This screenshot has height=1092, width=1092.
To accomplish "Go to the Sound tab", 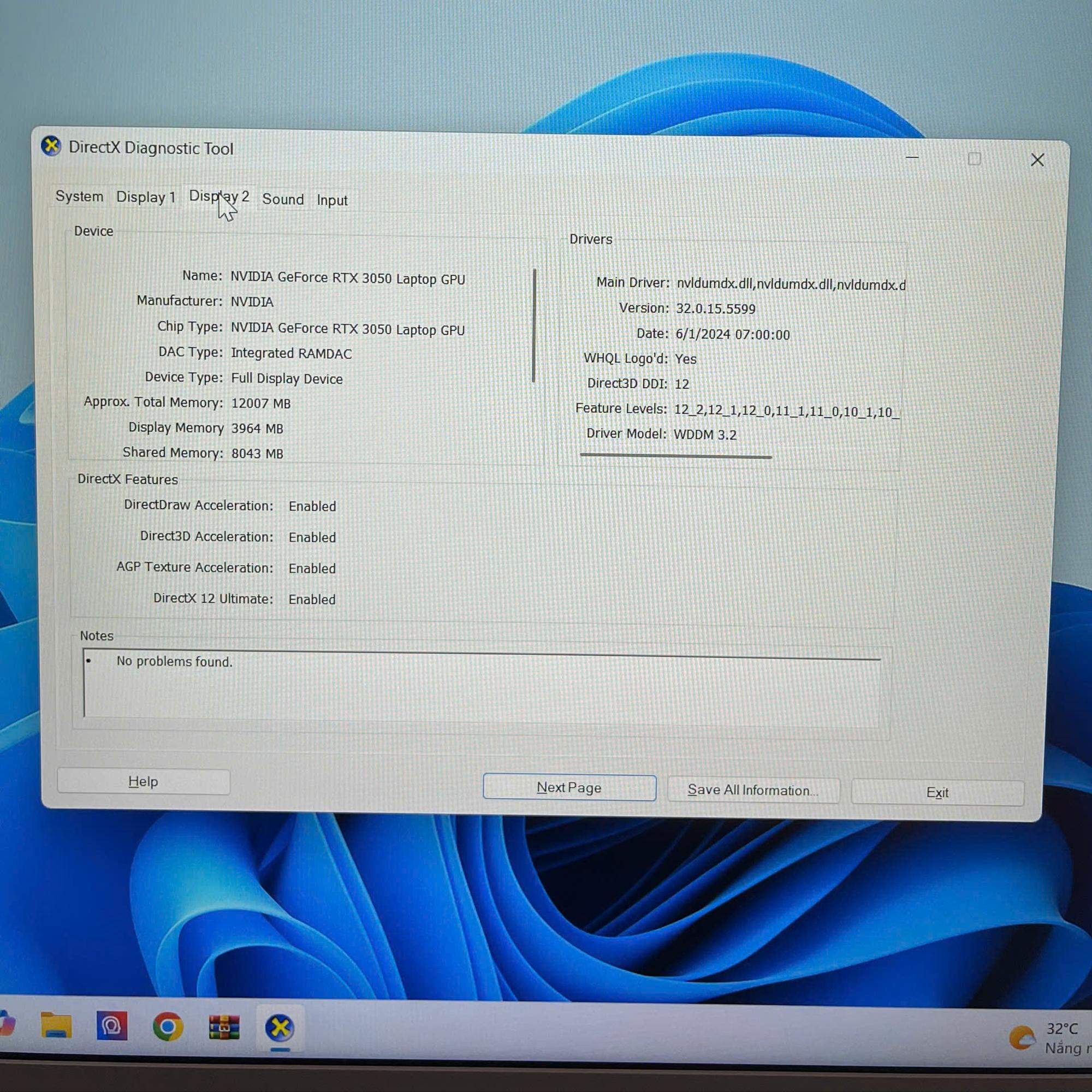I will [x=283, y=199].
